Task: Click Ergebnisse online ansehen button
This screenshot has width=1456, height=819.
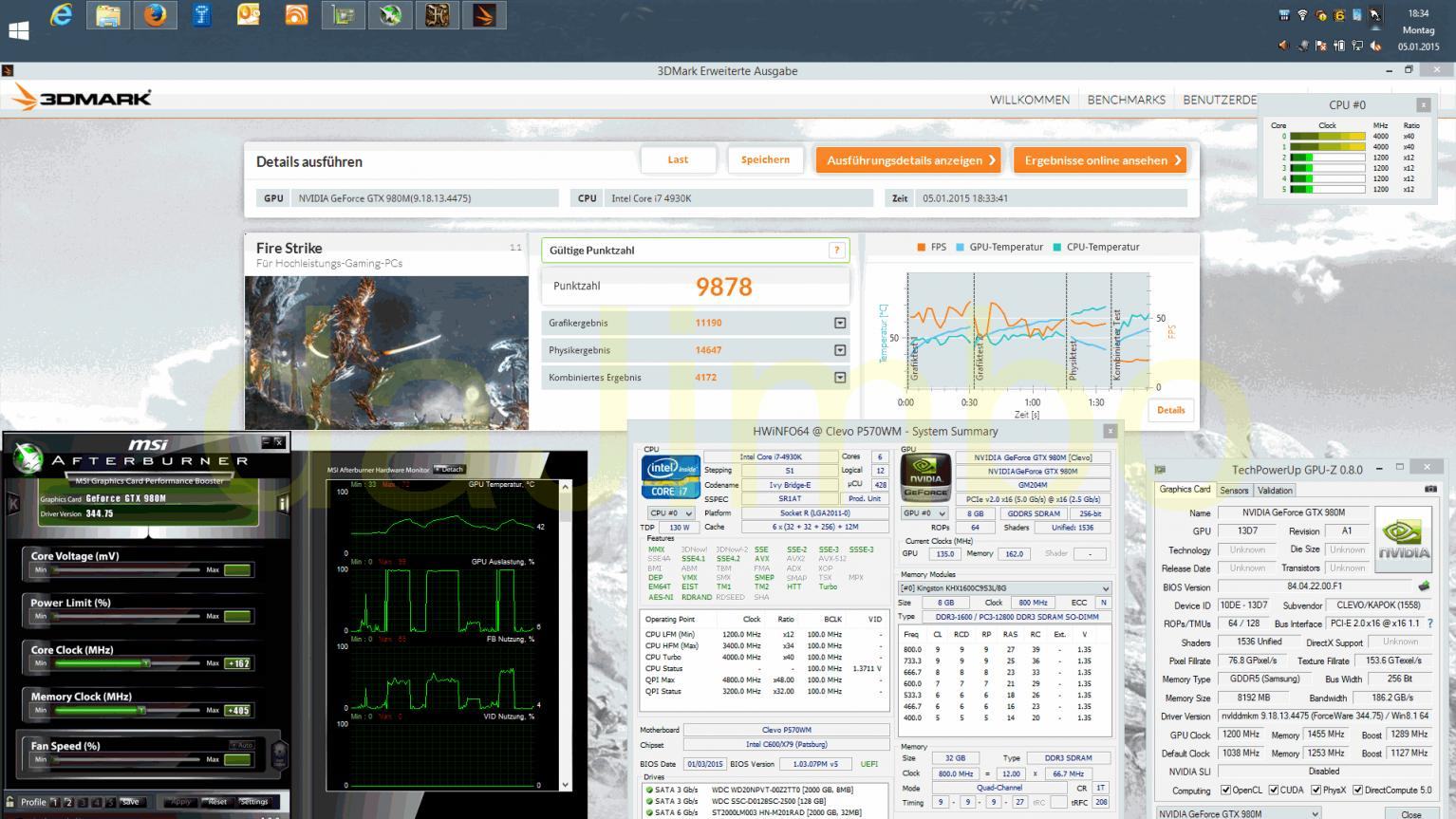Action: 1100,160
